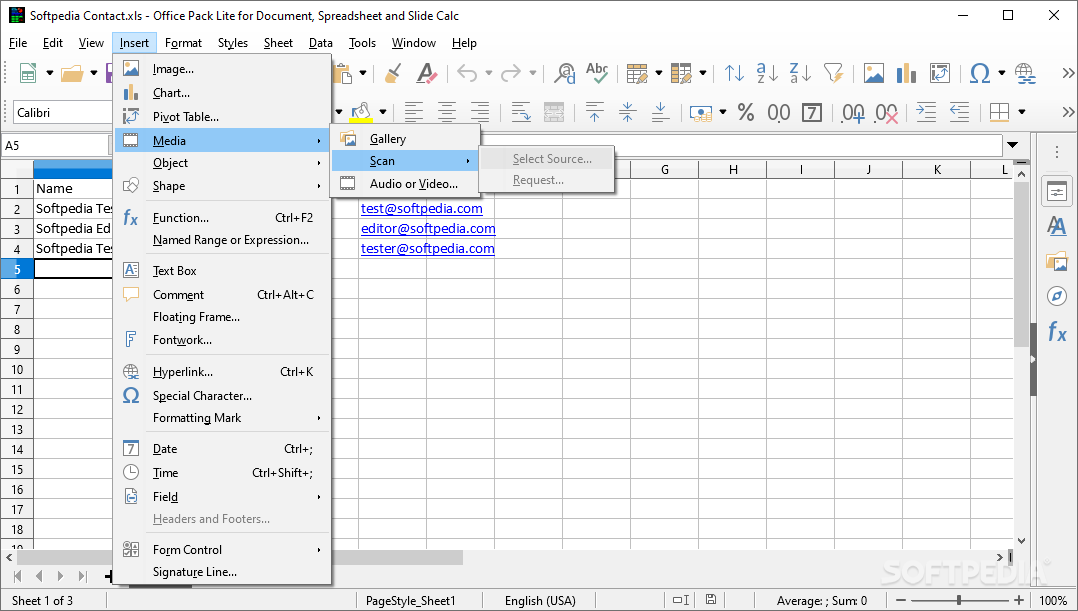Click the zoom slider handle
1078x611 pixels.
958,600
